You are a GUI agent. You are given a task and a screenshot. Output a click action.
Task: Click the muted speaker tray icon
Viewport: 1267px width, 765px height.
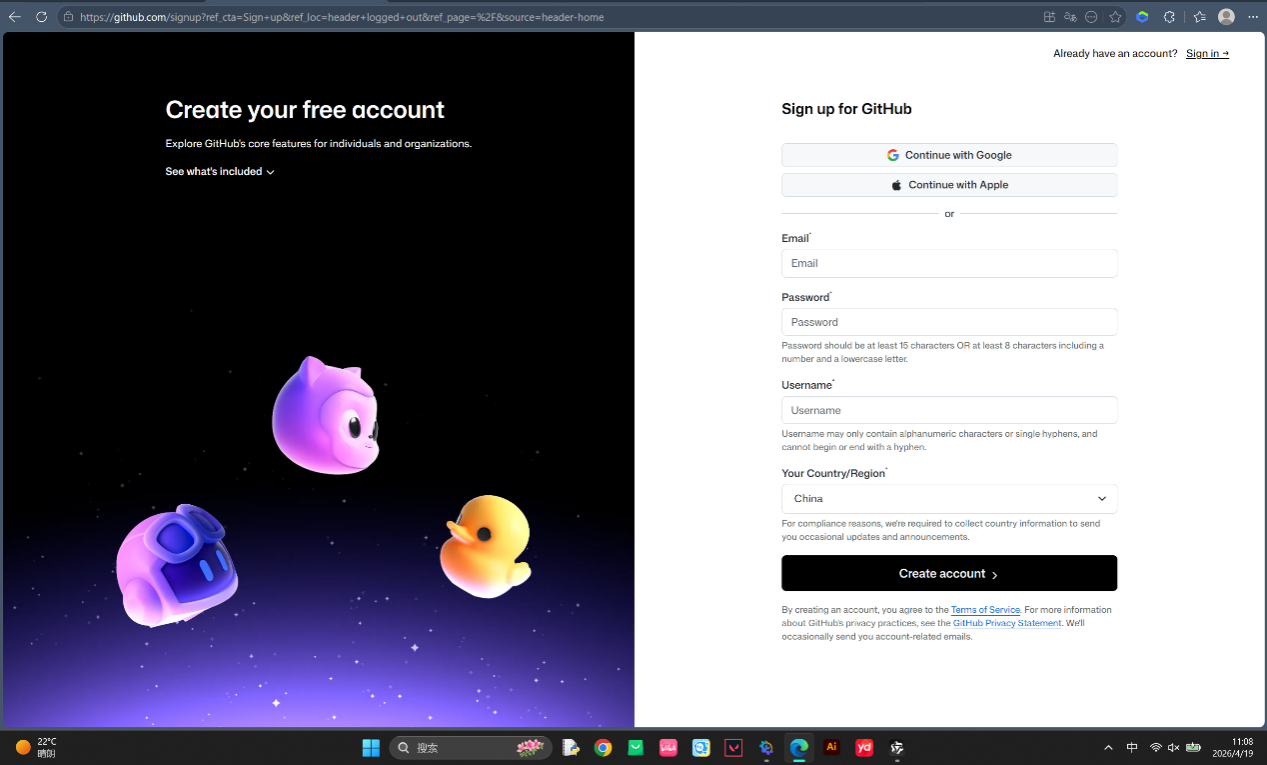[1174, 747]
